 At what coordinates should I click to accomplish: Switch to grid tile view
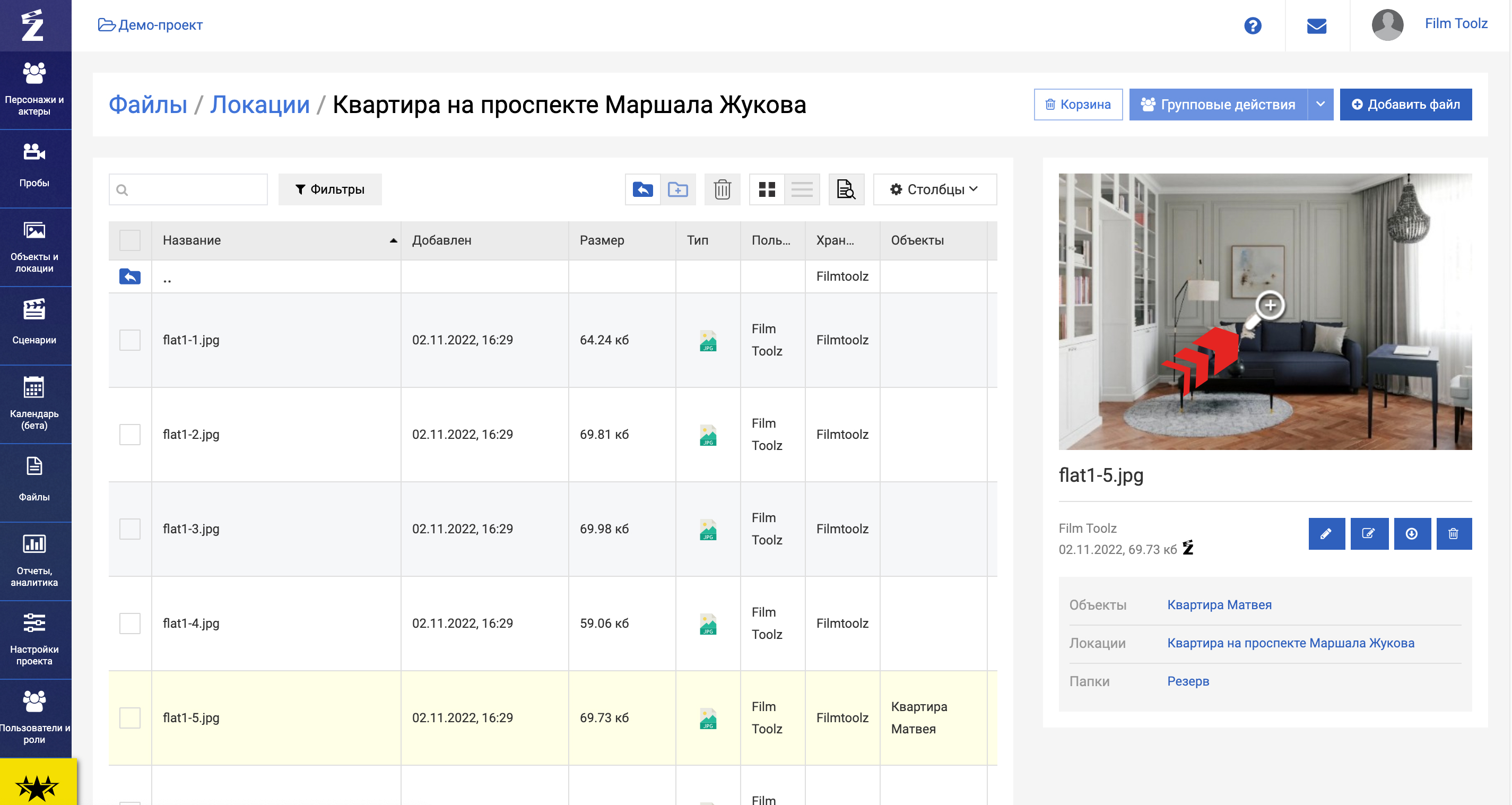(x=767, y=189)
